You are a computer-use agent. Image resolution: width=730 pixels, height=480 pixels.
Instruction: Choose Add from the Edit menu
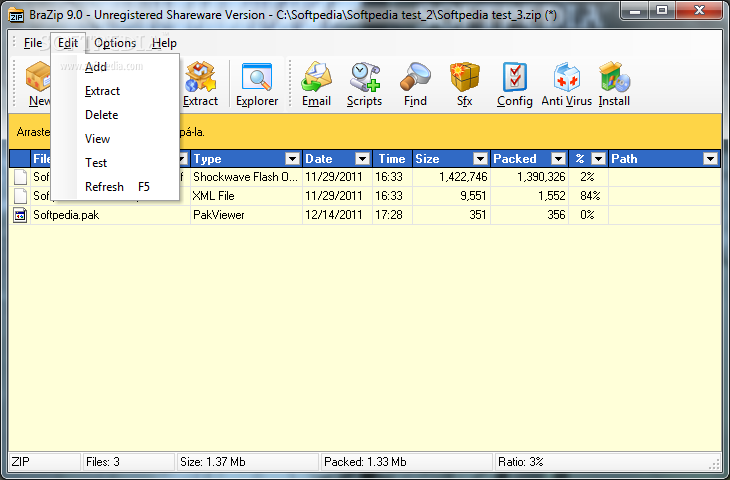click(x=115, y=67)
